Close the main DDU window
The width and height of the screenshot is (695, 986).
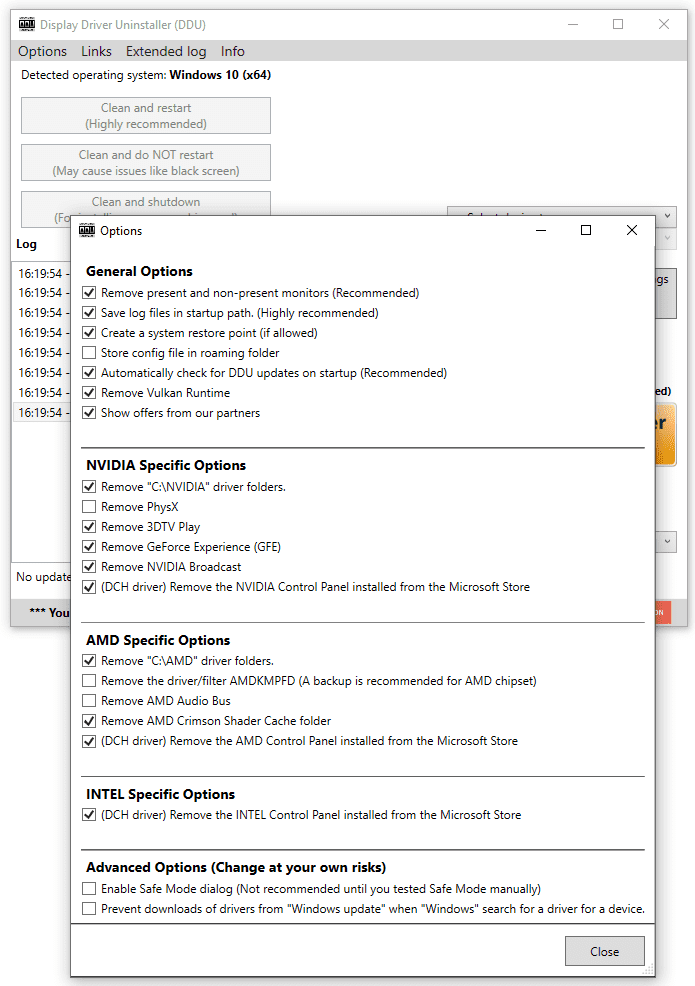(x=664, y=24)
